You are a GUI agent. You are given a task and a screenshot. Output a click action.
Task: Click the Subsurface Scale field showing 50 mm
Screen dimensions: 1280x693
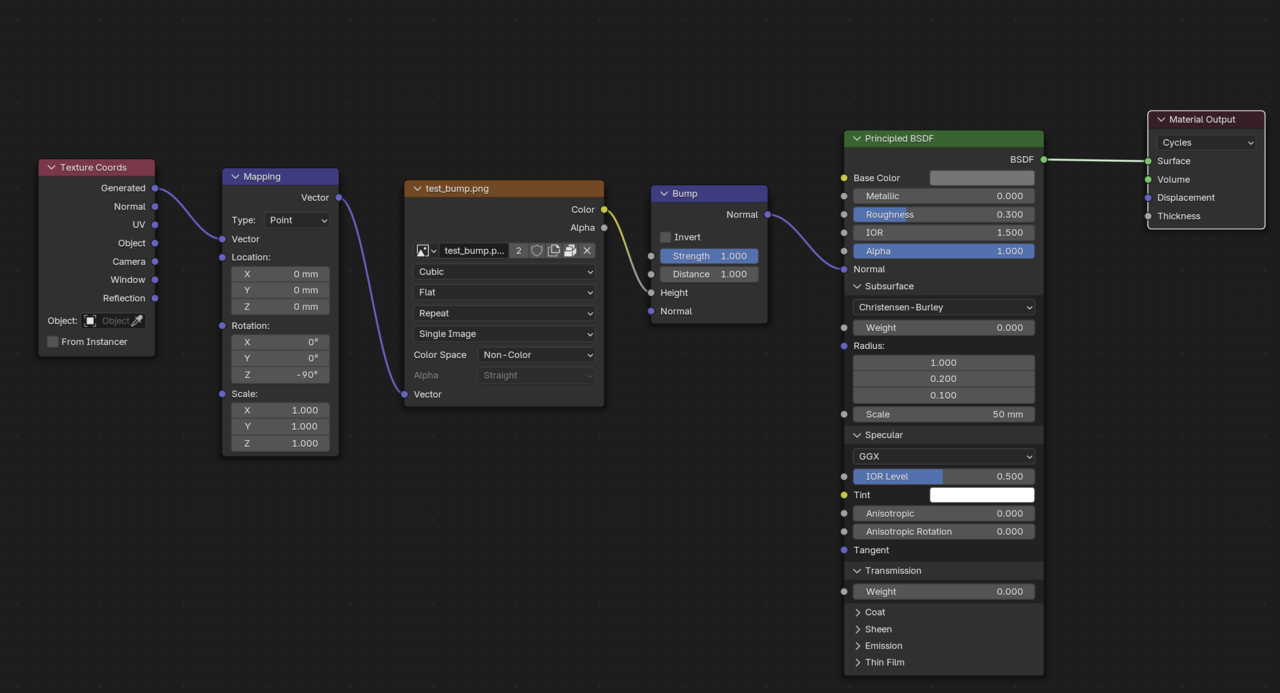click(x=944, y=414)
